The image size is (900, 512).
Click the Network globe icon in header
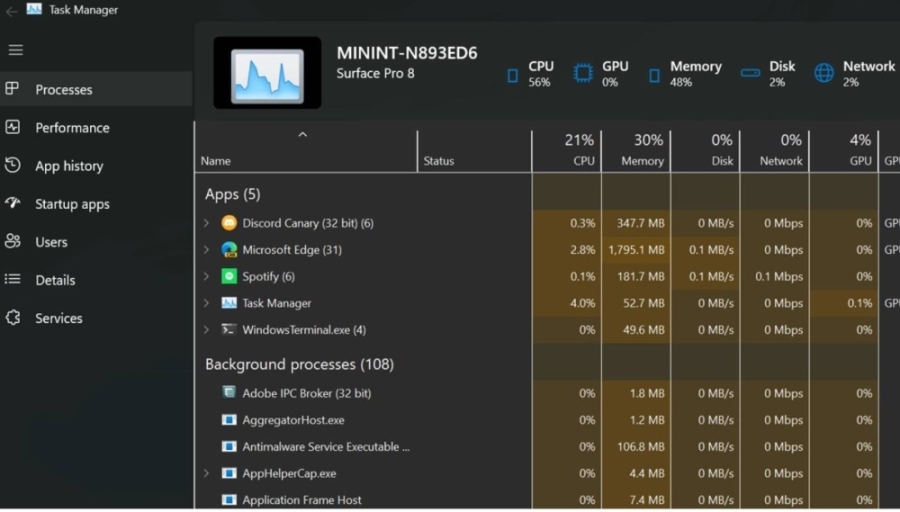824,73
